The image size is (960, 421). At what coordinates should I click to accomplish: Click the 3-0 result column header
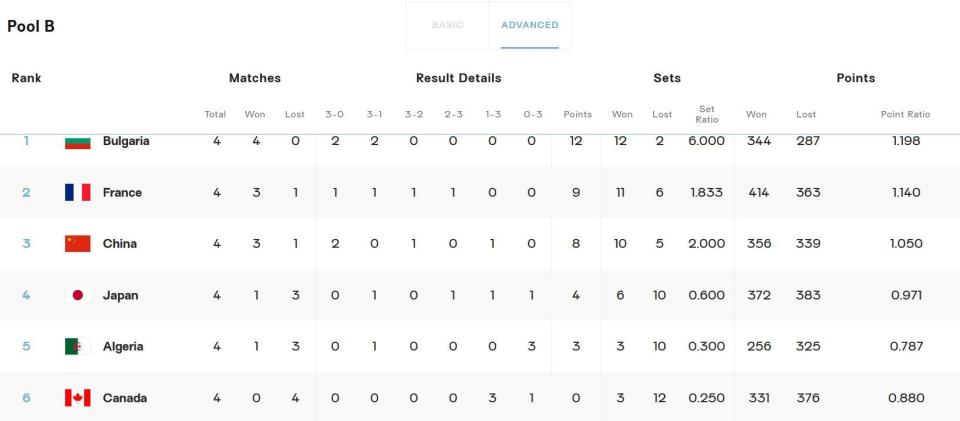pos(334,114)
